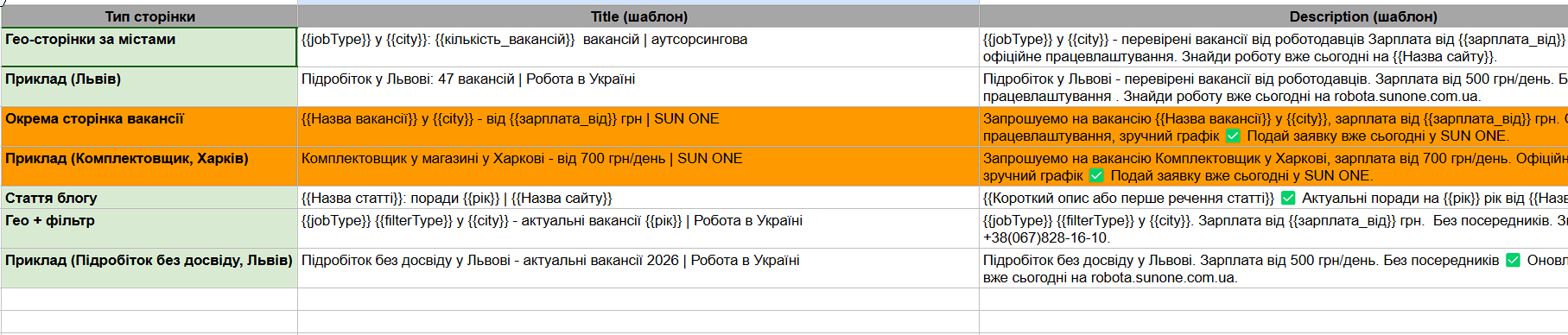Select the 'Гео-сторінки за містами' cell
The width and height of the screenshot is (1568, 335).
coord(149,47)
